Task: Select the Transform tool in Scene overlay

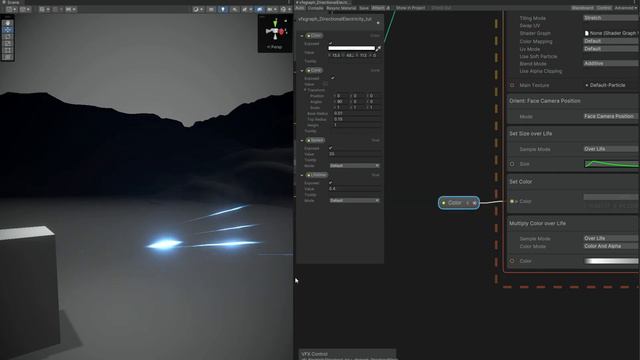Action: point(8,57)
